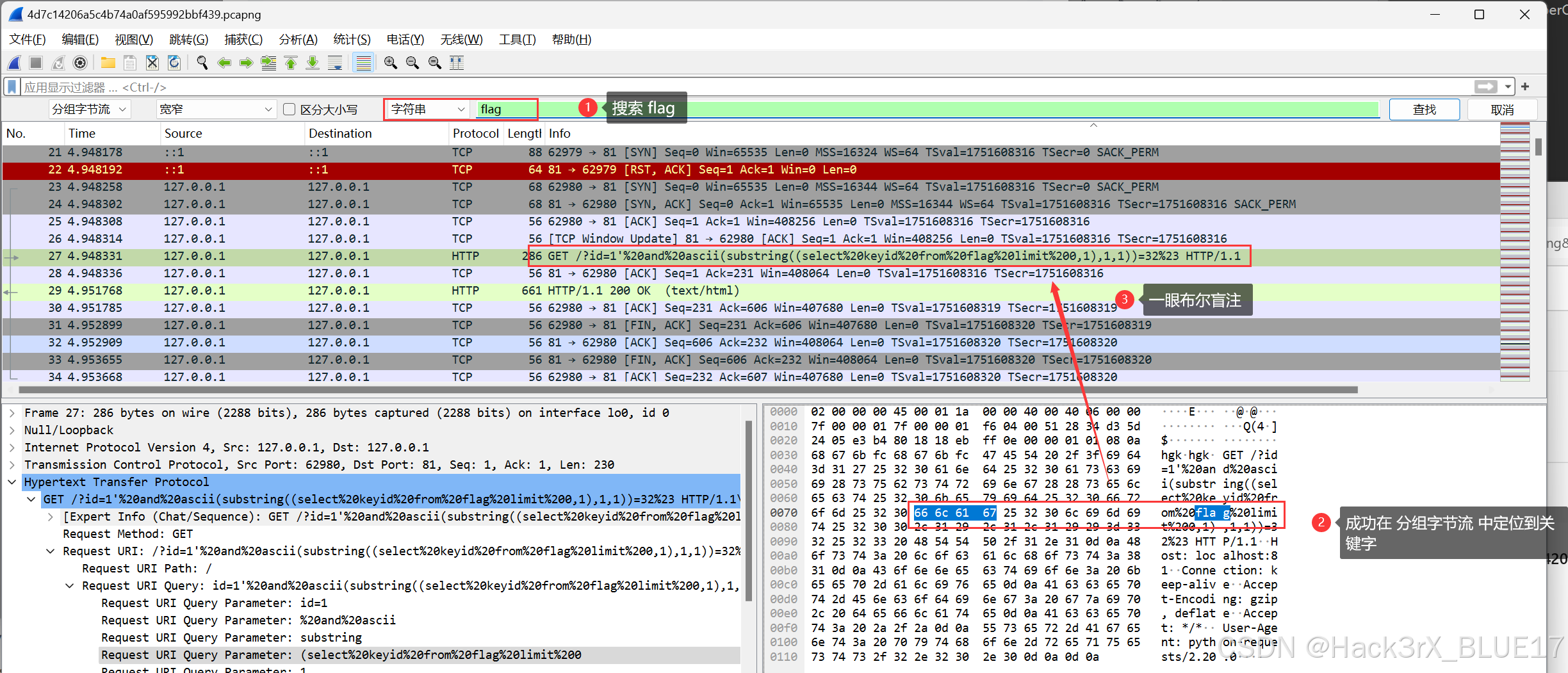Click the packet list horizontal scrollbar
1568x673 pixels.
(689, 389)
